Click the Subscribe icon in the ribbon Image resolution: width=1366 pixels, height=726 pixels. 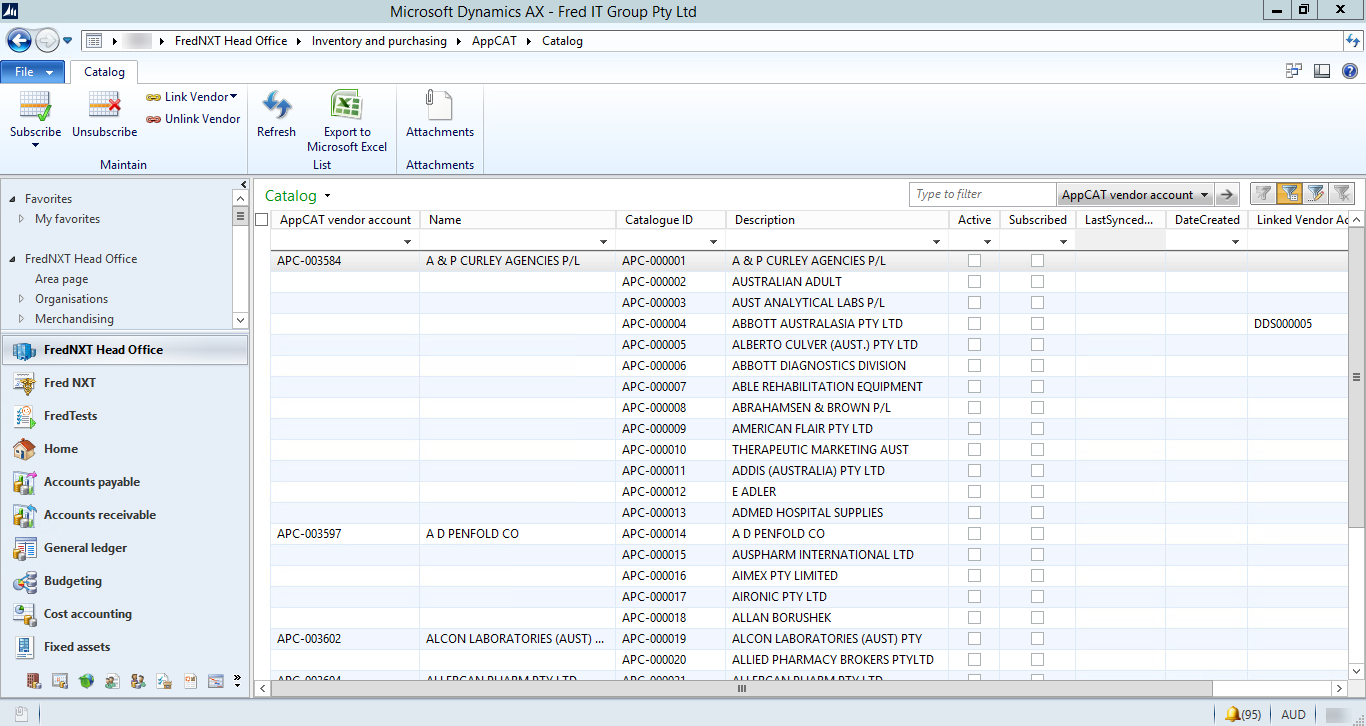pos(35,105)
